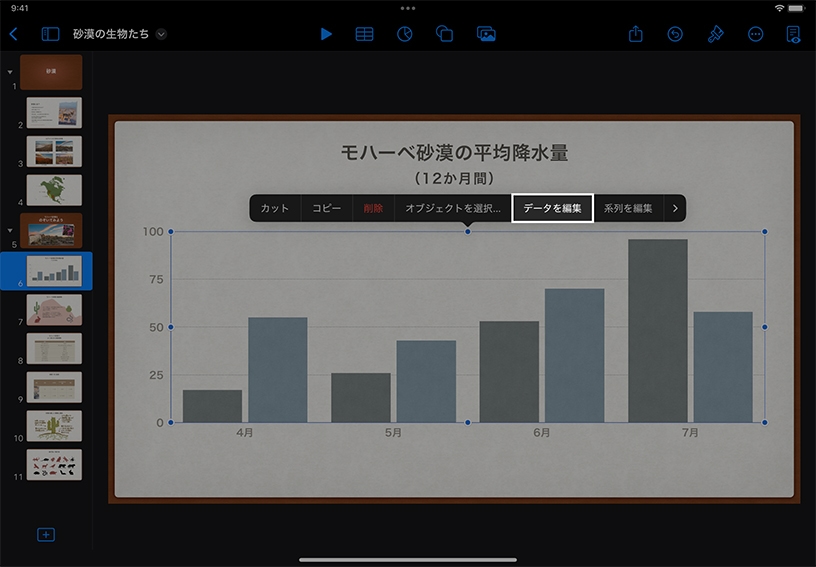Viewport: 816px width, 567px height.
Task: Toggle the slide navigator sidebar icon
Action: [x=50, y=34]
